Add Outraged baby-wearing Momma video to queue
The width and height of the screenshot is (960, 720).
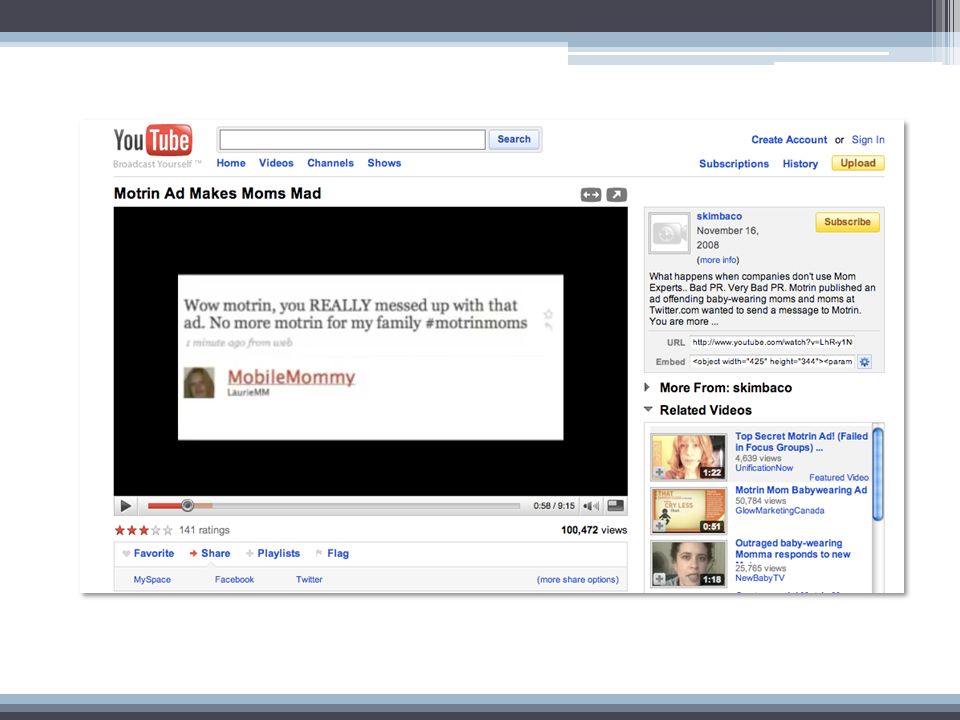pos(659,579)
